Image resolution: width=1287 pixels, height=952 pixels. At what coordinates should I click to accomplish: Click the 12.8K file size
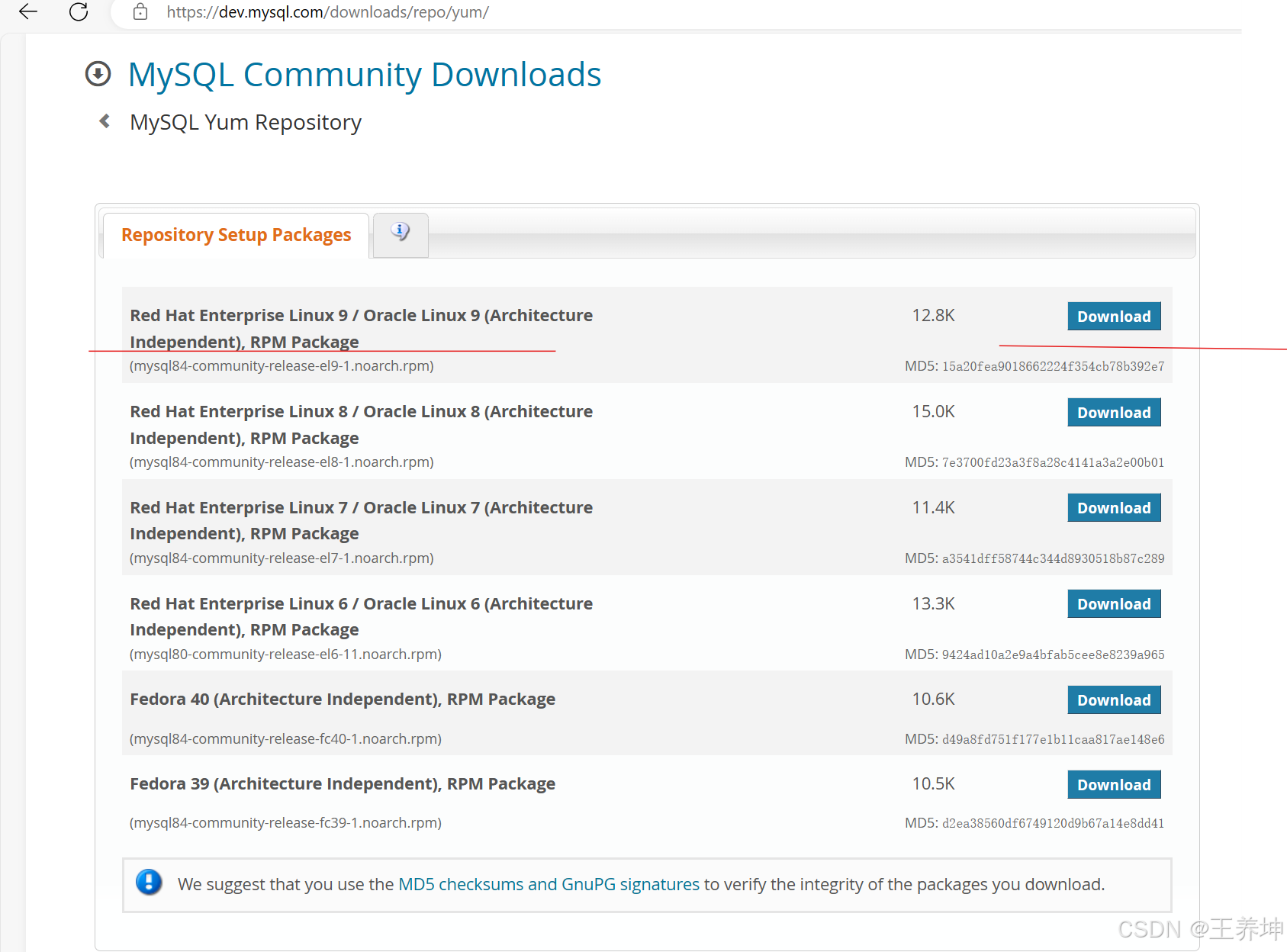pyautogui.click(x=933, y=316)
